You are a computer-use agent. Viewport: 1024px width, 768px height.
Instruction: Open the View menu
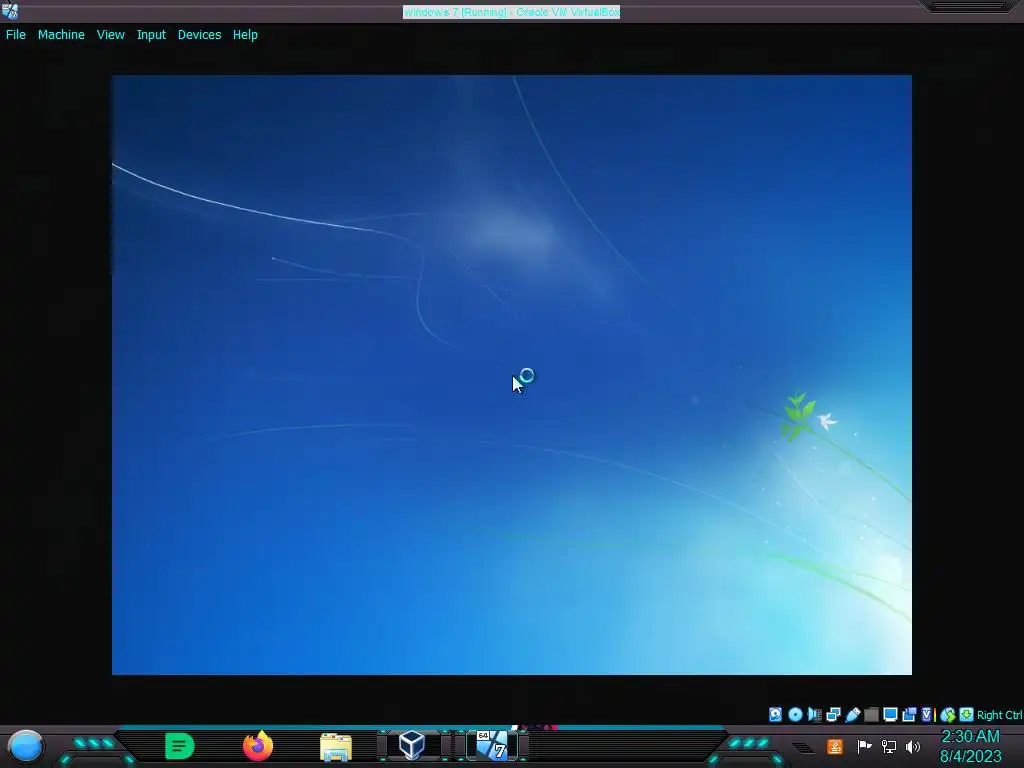click(110, 35)
